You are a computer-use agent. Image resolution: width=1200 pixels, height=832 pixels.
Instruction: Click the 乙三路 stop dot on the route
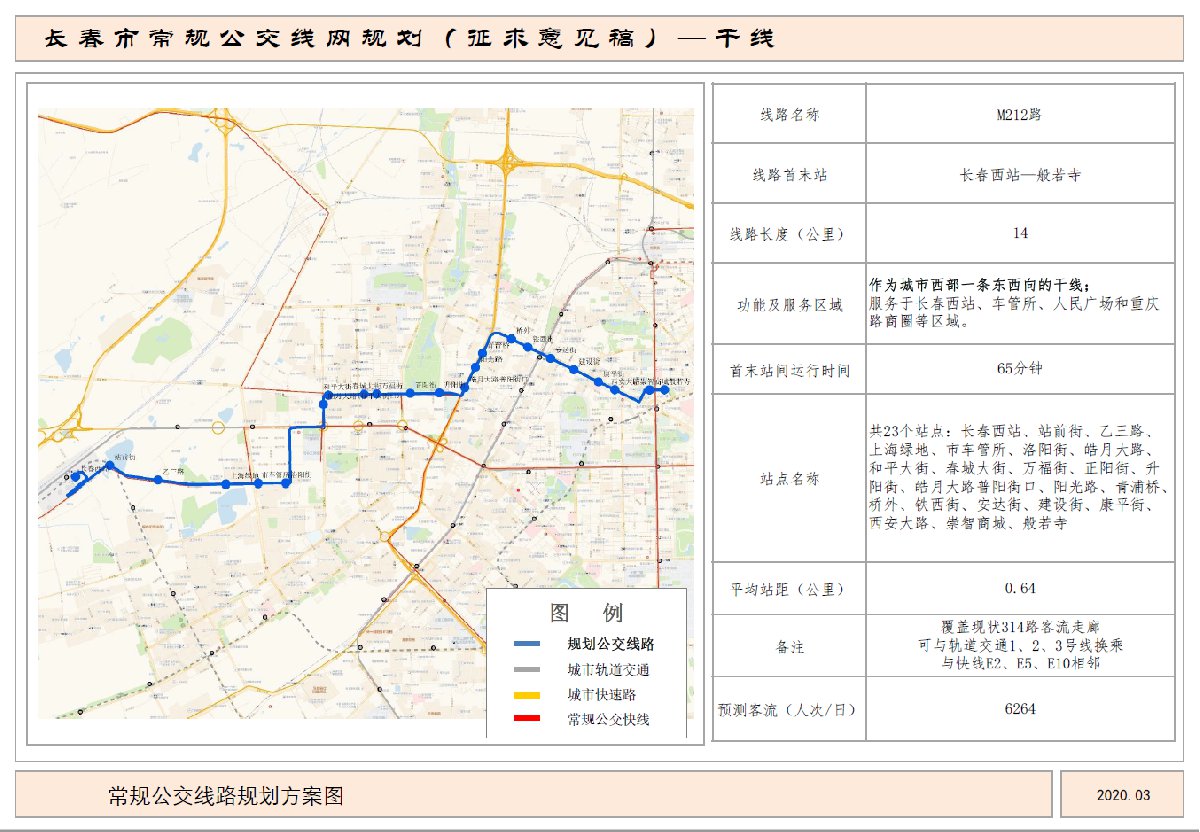158,480
